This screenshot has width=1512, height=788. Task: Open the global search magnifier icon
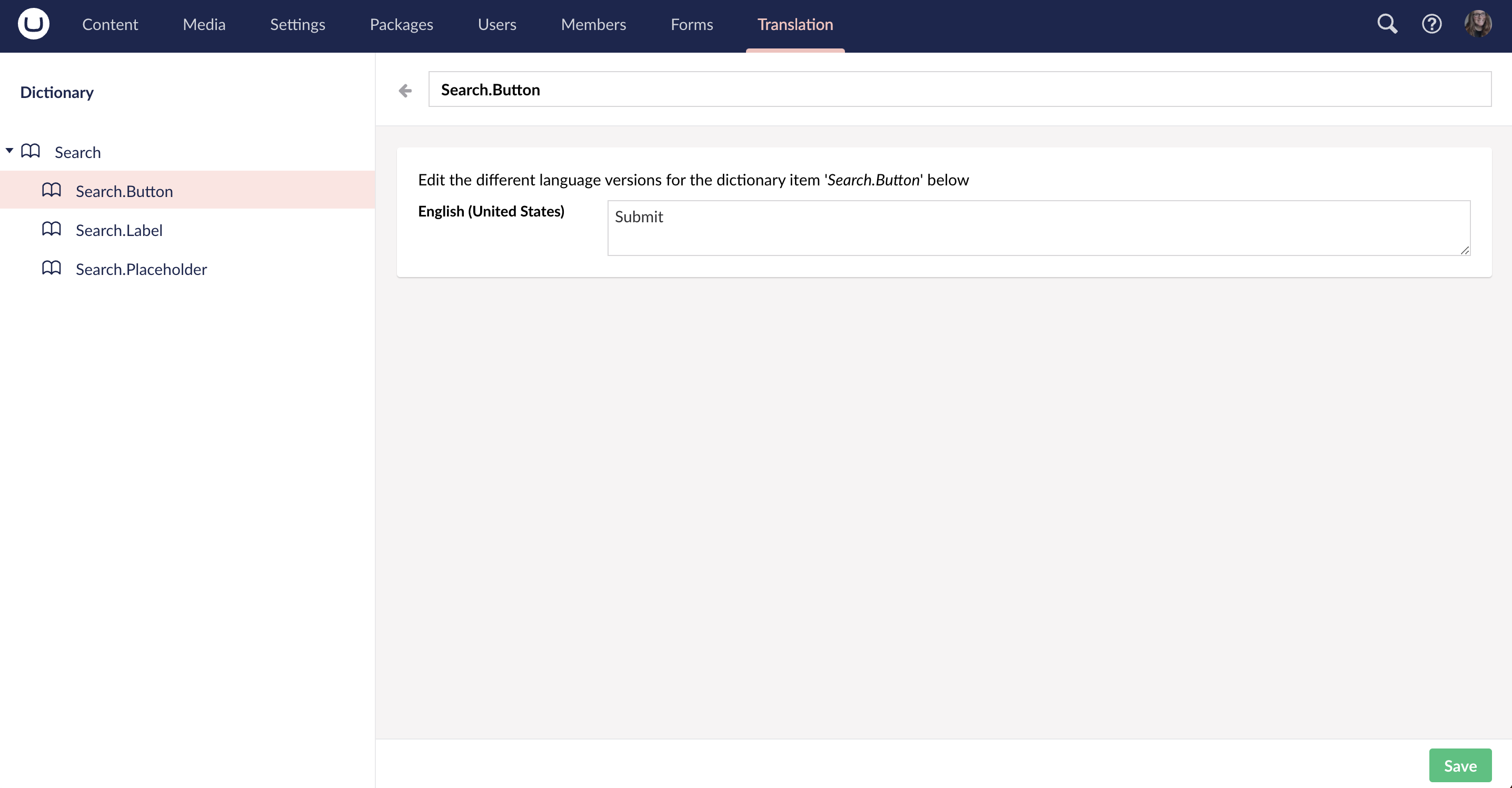coord(1387,24)
